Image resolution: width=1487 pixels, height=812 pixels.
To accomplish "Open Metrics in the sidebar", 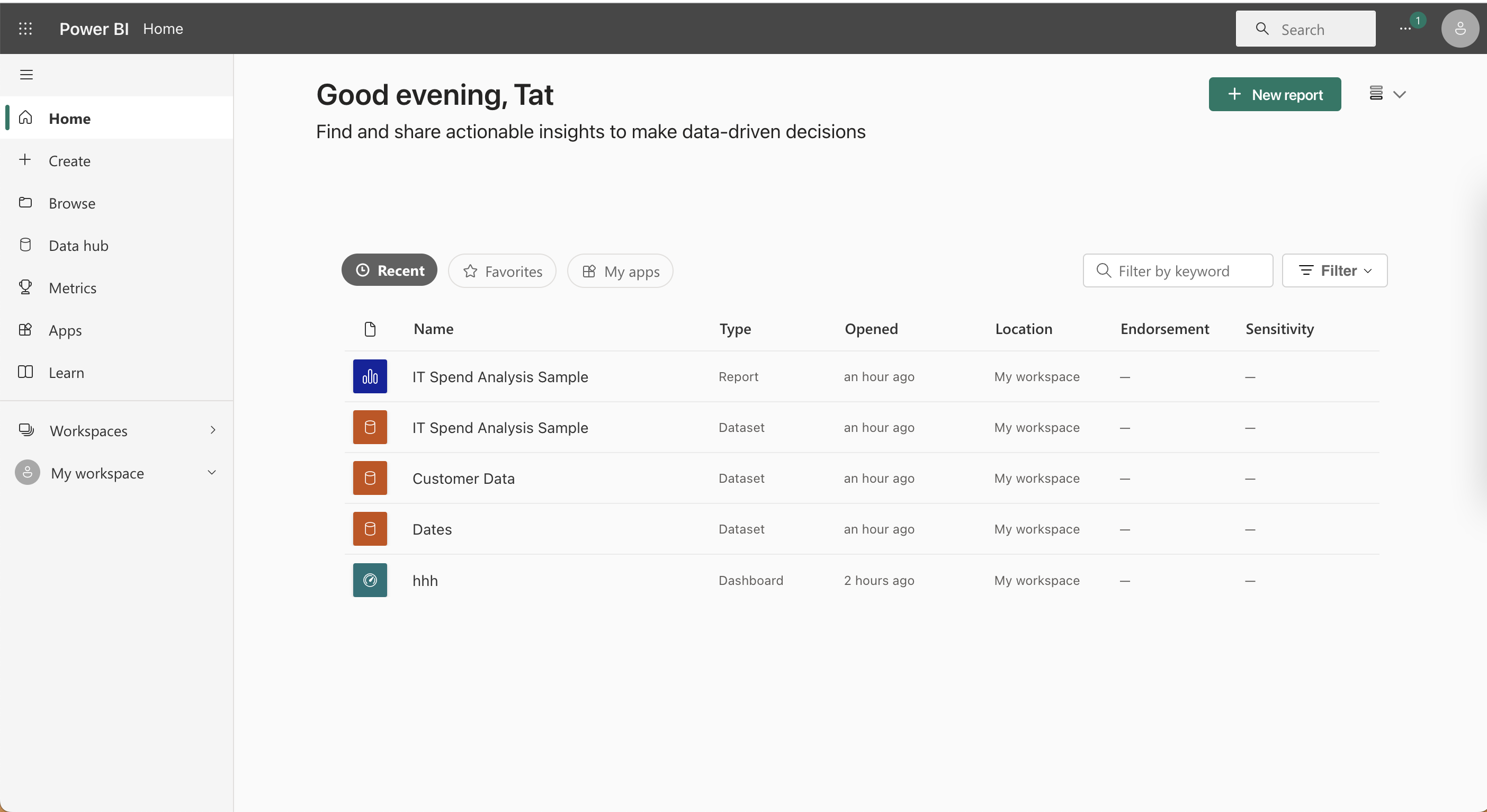I will click(117, 287).
